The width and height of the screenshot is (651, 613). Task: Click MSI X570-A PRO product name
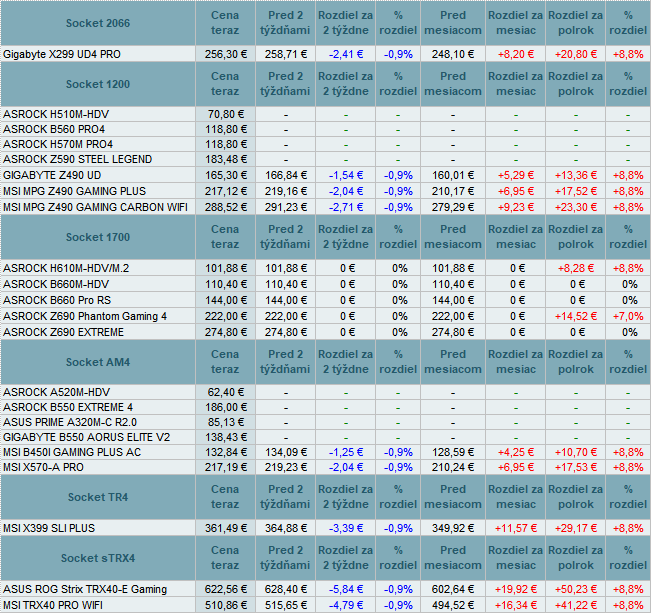pos(43,468)
